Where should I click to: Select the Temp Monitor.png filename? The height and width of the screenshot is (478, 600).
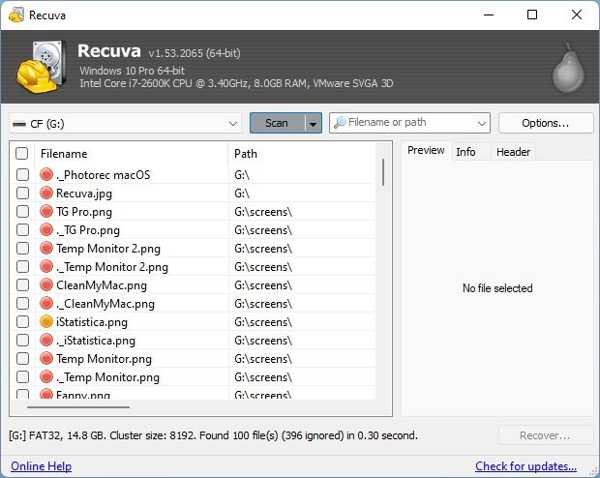coord(104,359)
